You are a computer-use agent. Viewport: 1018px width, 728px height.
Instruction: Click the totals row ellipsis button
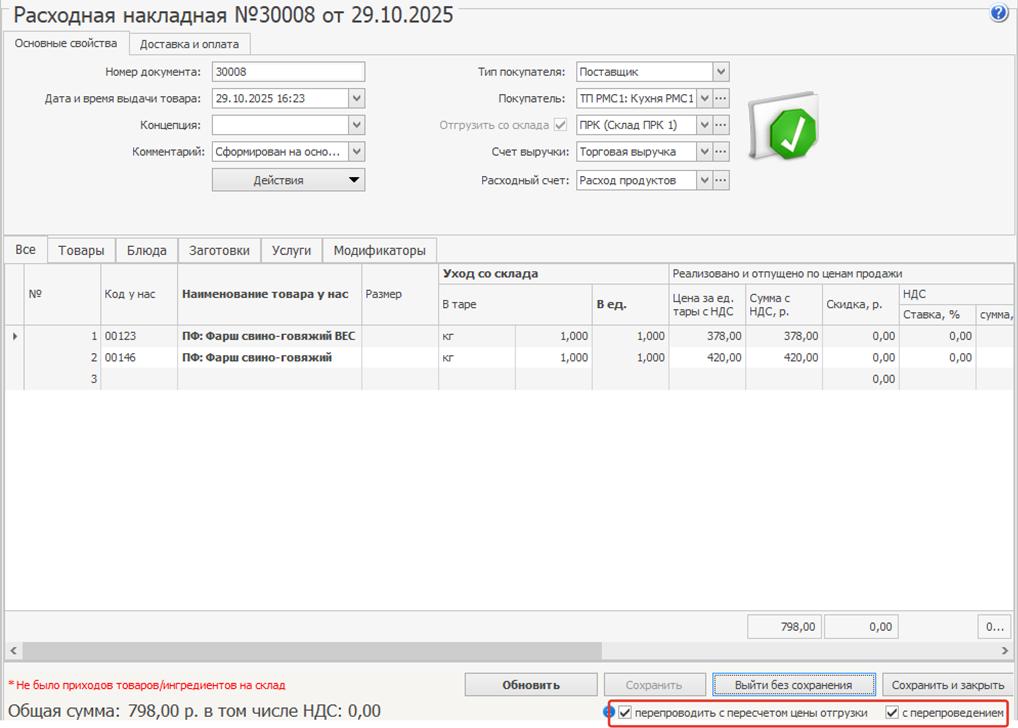tap(993, 627)
